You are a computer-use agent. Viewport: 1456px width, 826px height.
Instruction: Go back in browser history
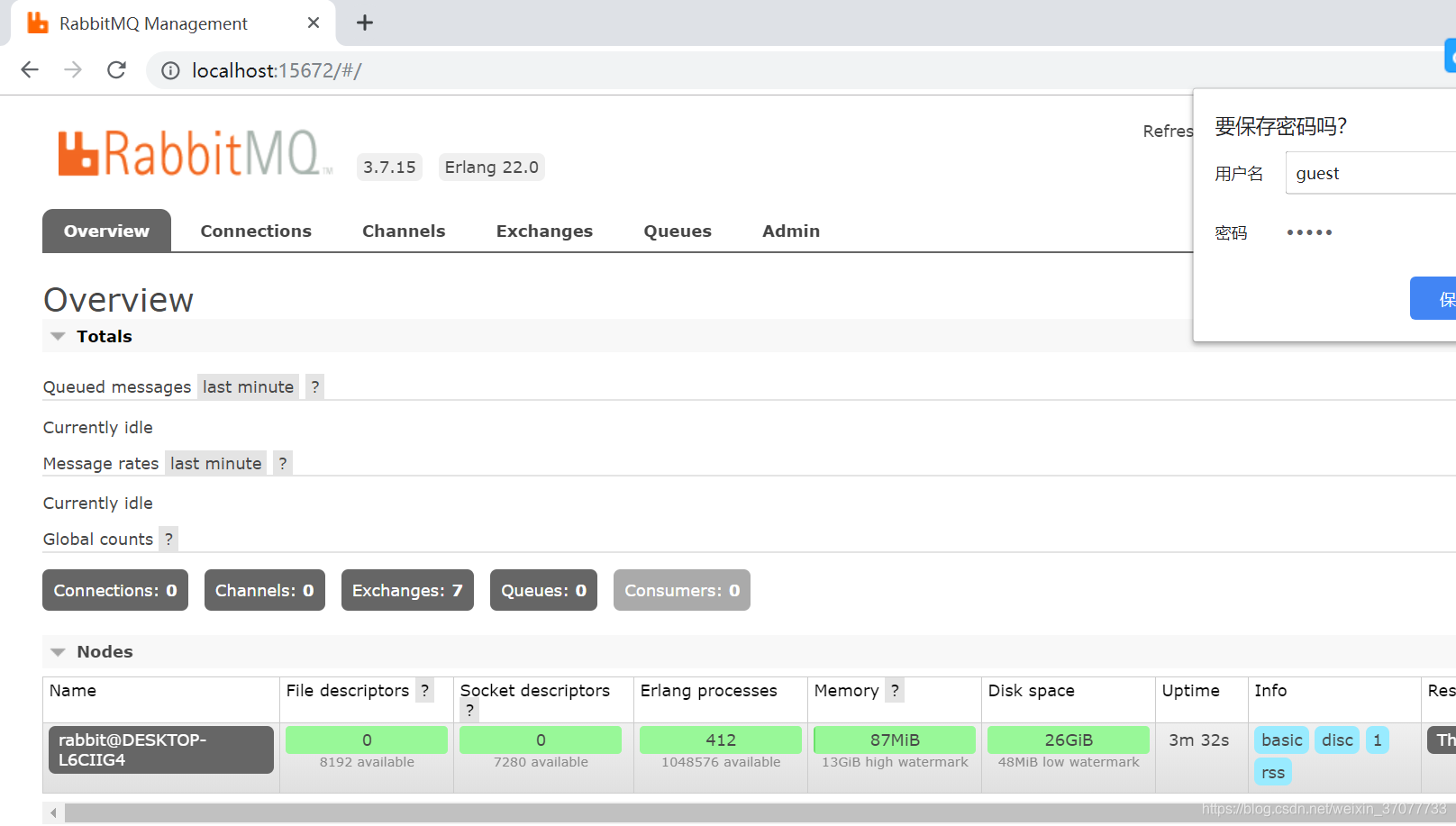click(x=30, y=70)
